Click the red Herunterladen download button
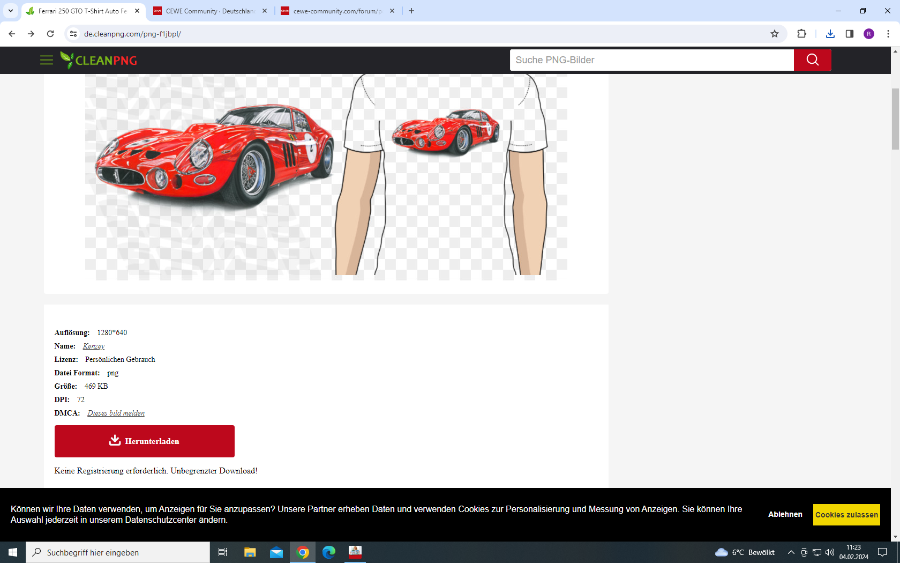900x563 pixels. (x=144, y=441)
